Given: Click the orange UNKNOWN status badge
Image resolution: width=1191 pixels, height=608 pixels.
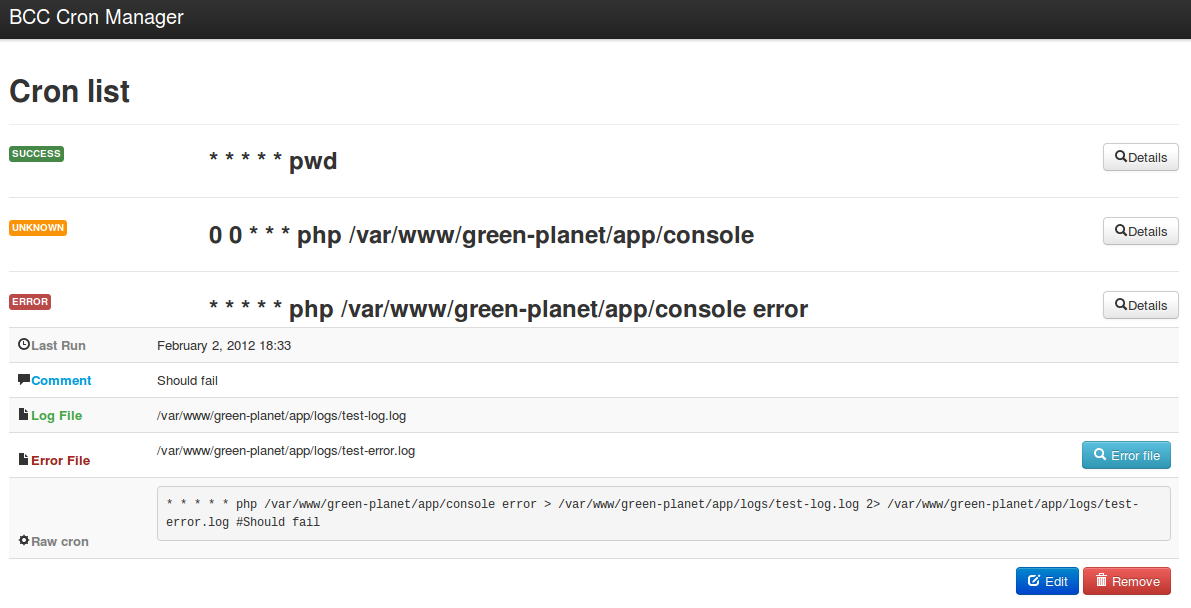Looking at the screenshot, I should 38,227.
